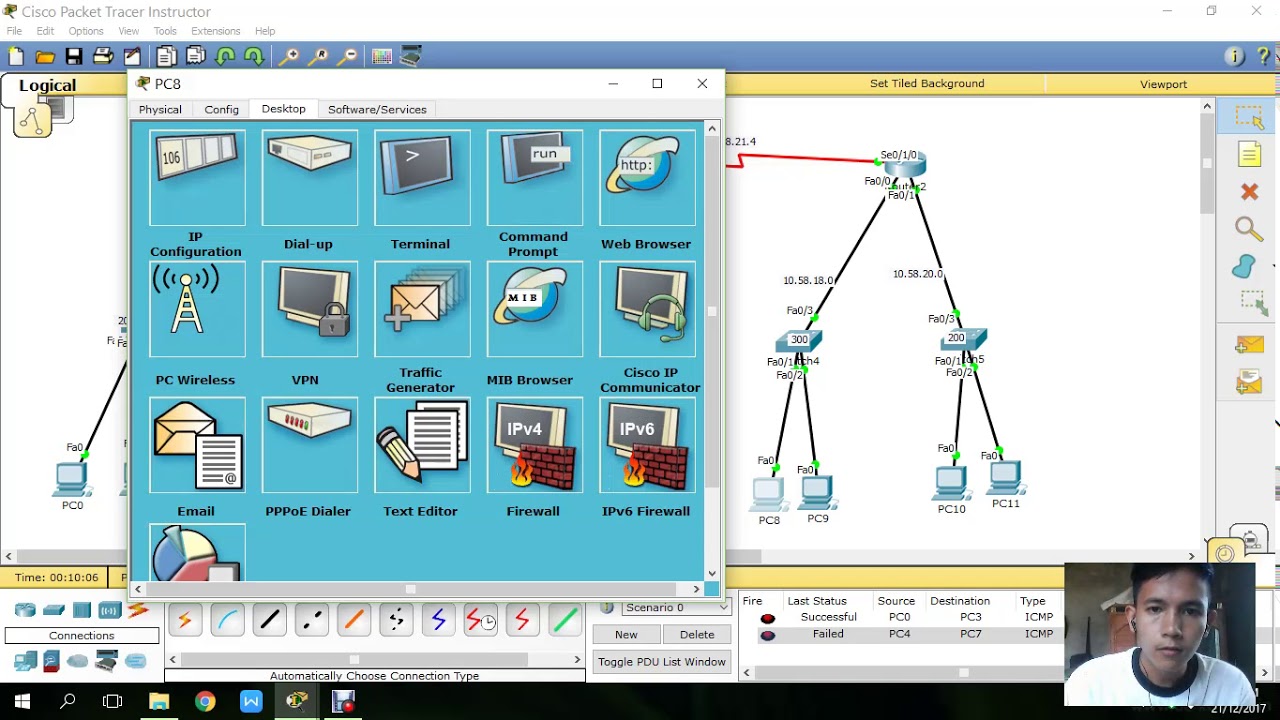Click the Viewport button

pos(1163,84)
